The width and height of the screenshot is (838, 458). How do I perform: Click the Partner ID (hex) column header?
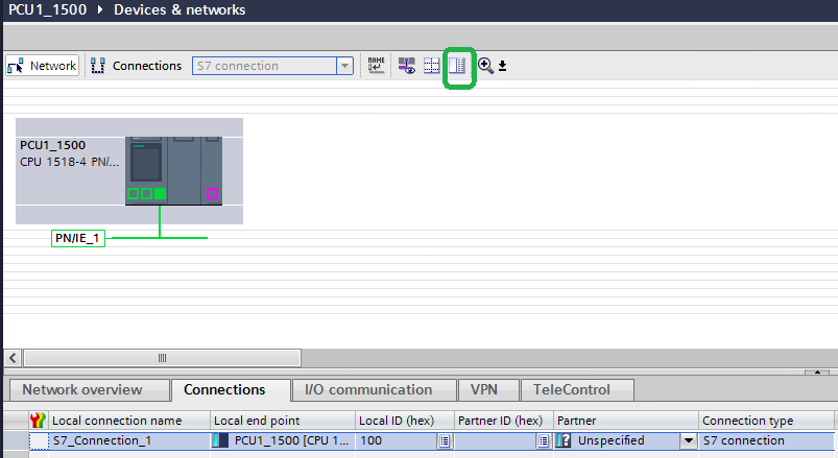pos(503,421)
